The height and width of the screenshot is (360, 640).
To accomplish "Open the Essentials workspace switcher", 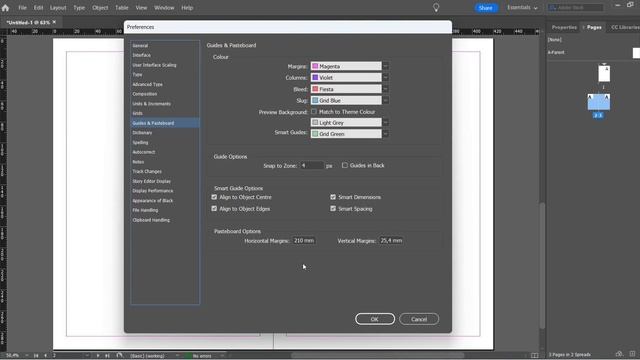I will (522, 7).
